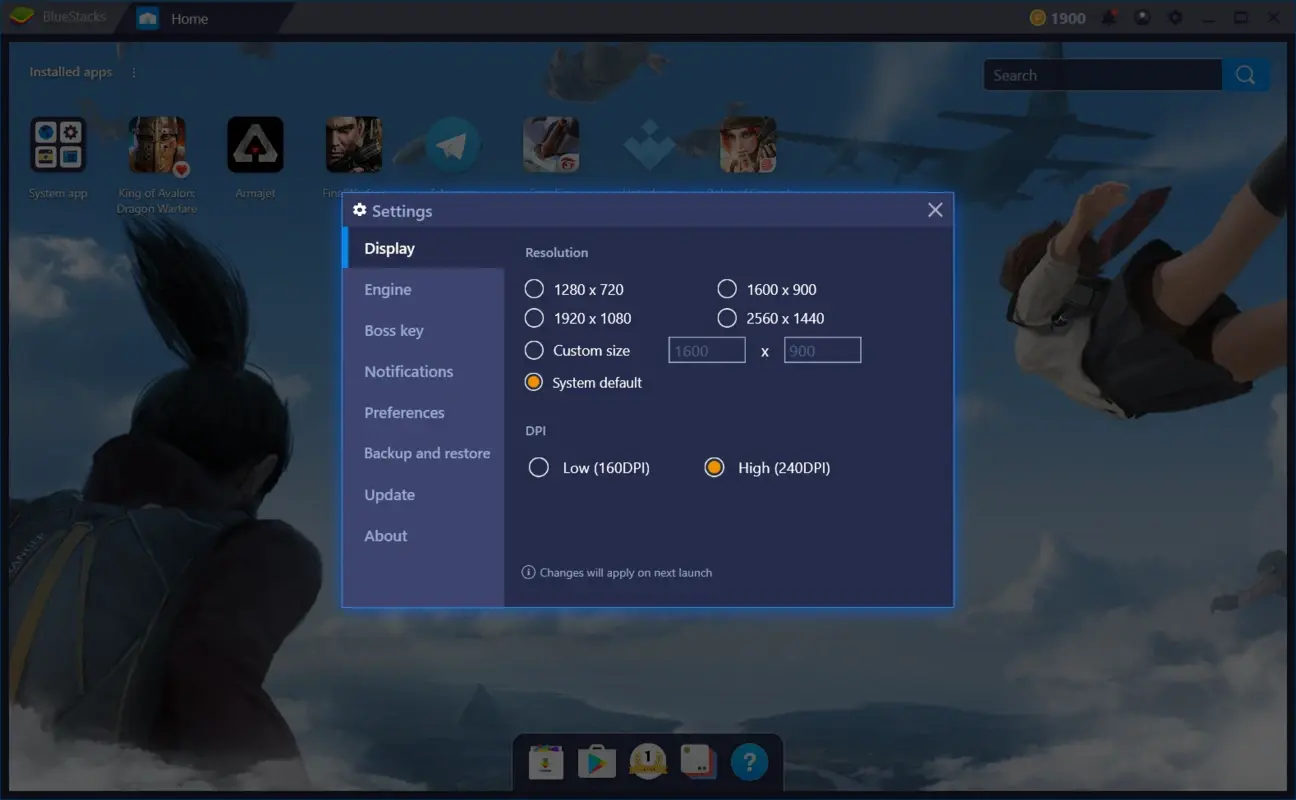
Task: Choose Custom size resolution option
Action: (535, 350)
